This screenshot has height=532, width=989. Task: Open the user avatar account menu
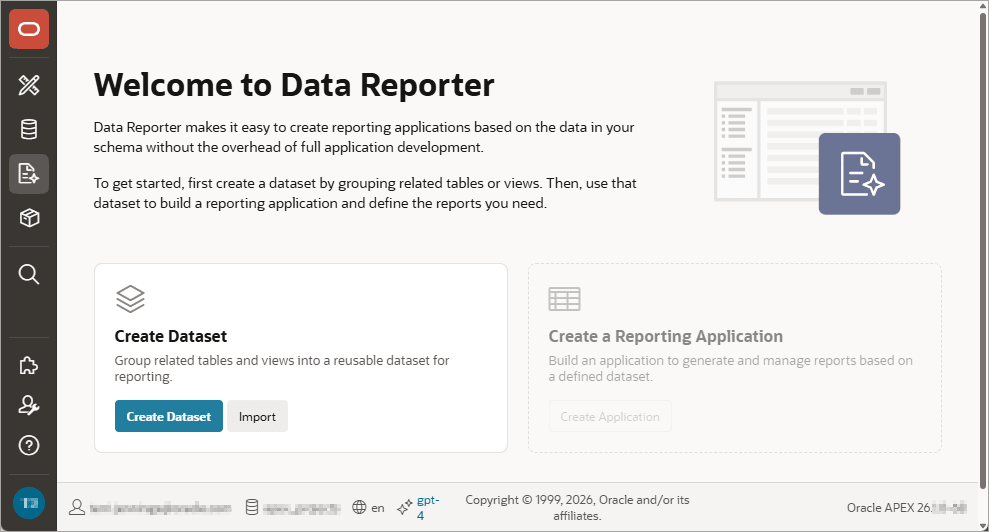point(28,503)
